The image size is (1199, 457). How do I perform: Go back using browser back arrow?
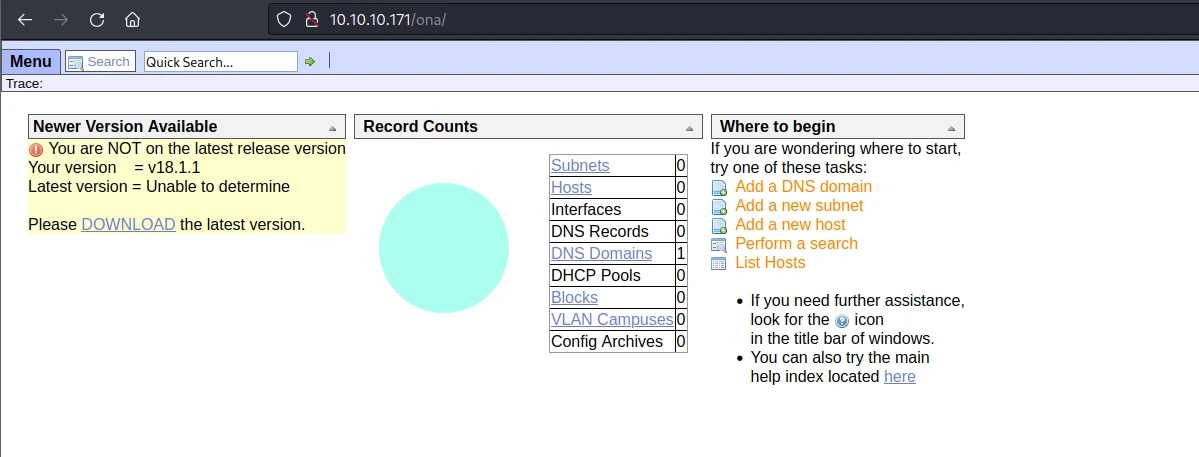25,20
